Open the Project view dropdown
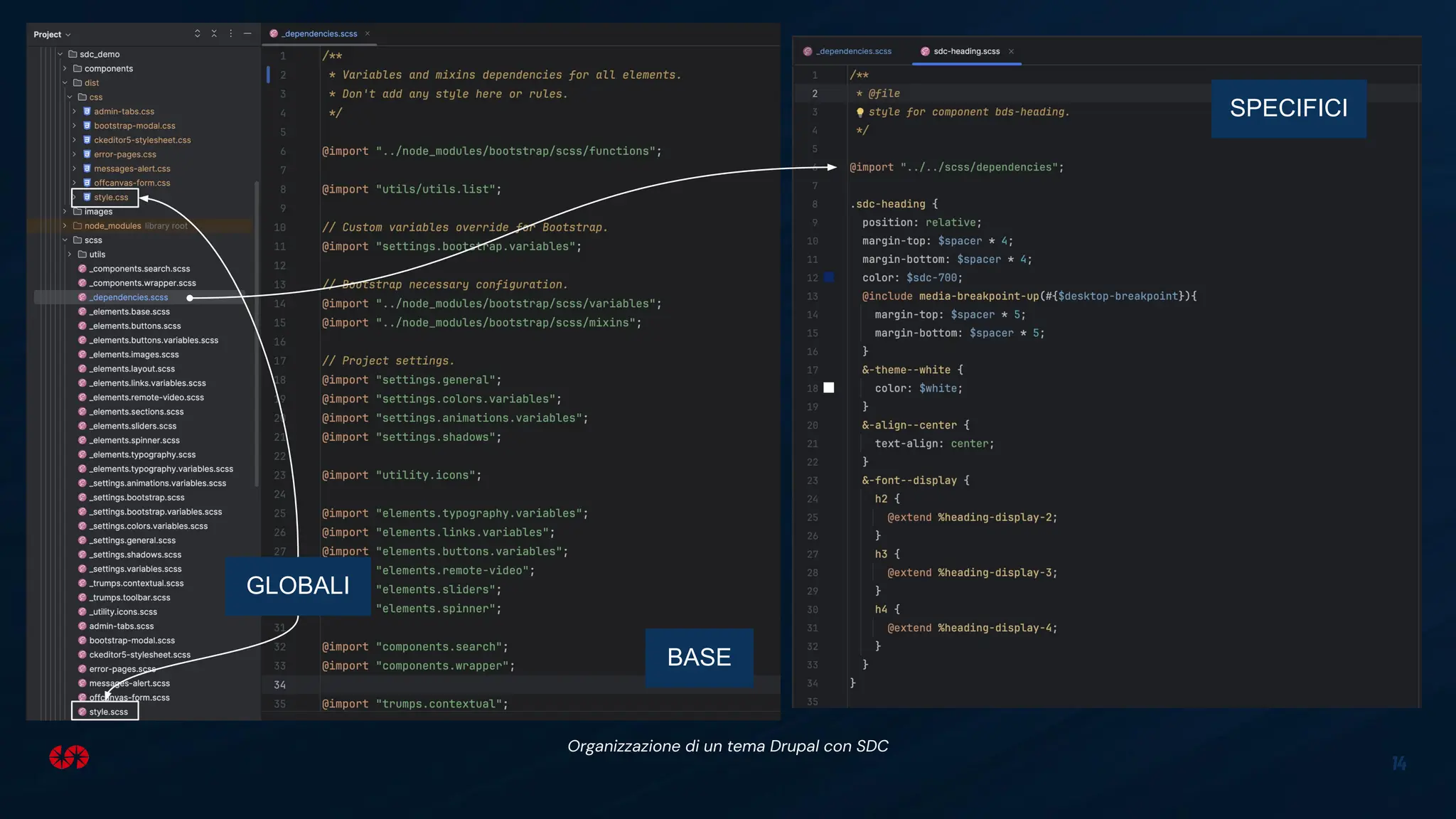This screenshot has width=1456, height=819. tap(52, 34)
